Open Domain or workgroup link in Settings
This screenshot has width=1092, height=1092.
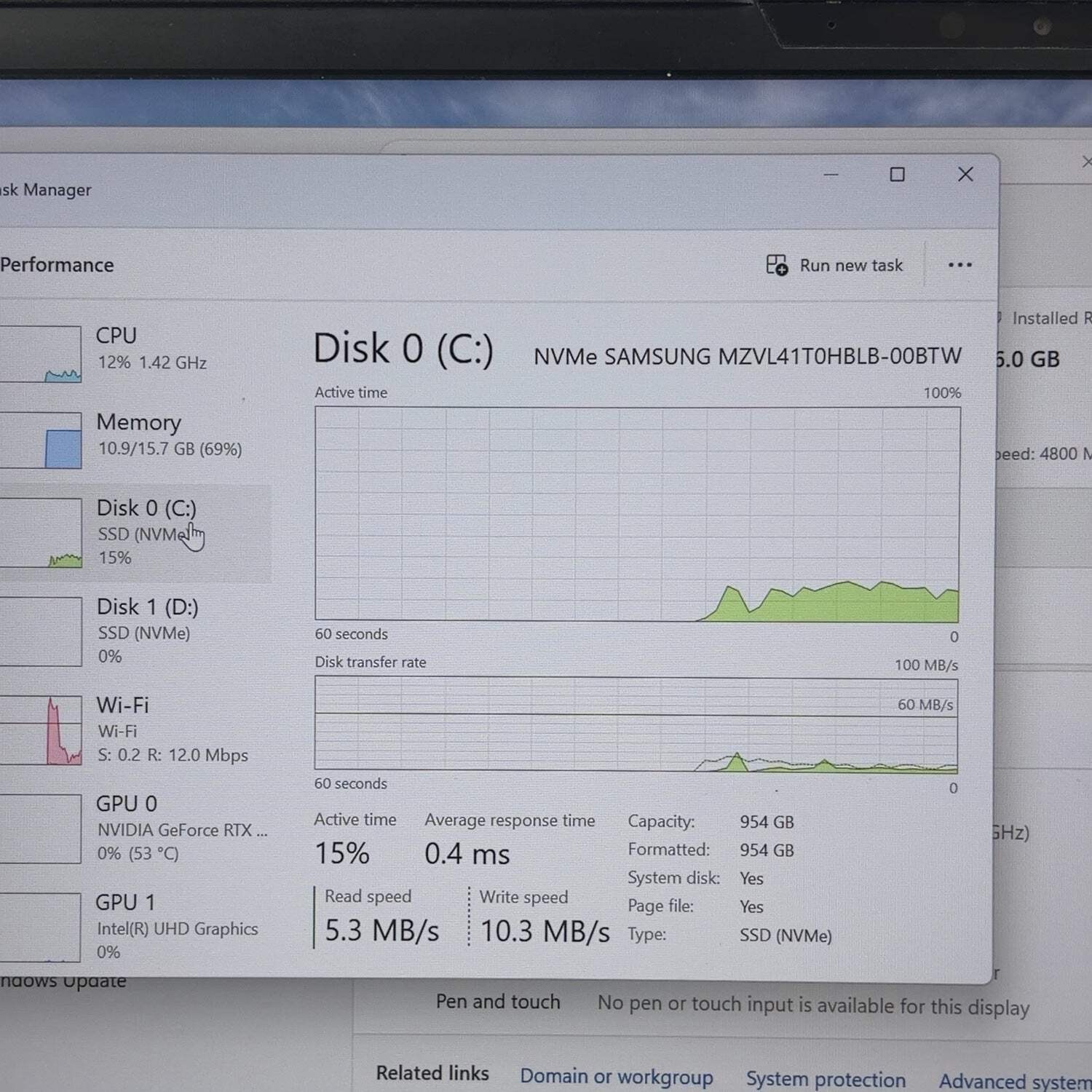pyautogui.click(x=617, y=1077)
